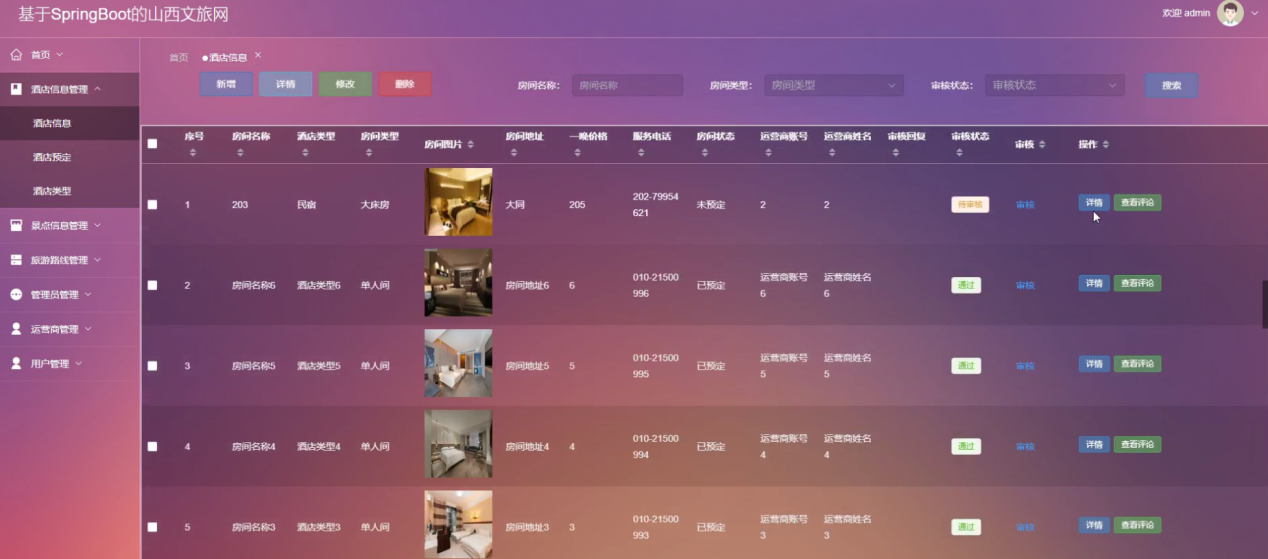Open the 房间名称5 room photo thumbnail
1268x559 pixels.
(x=458, y=363)
